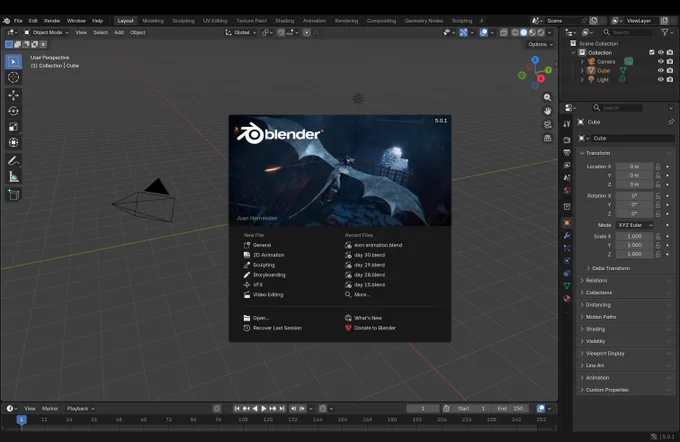Click the End frame field 250
The height and width of the screenshot is (442, 680).
click(510, 409)
